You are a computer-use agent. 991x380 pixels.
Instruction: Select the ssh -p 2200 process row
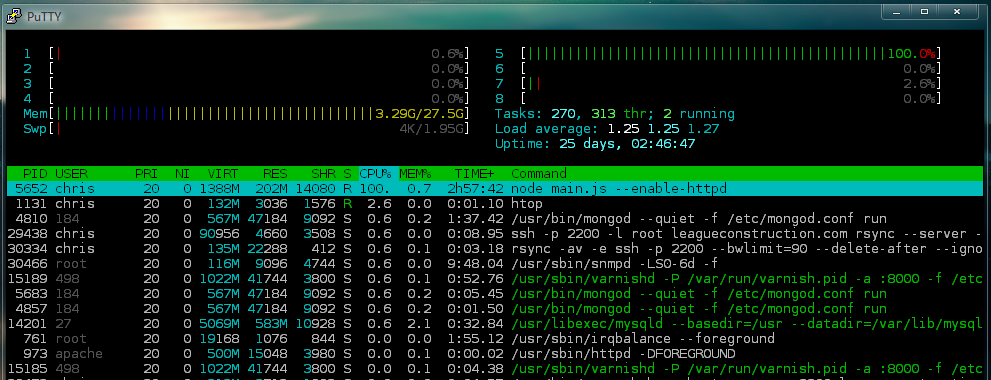pyautogui.click(x=496, y=233)
